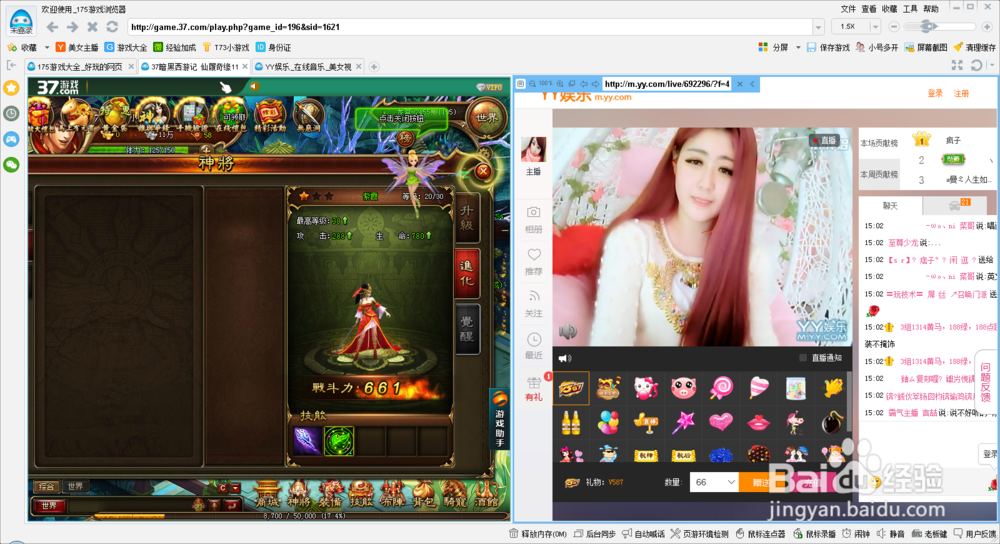
Task: Select the 覺醒 side tab
Action: coord(467,328)
